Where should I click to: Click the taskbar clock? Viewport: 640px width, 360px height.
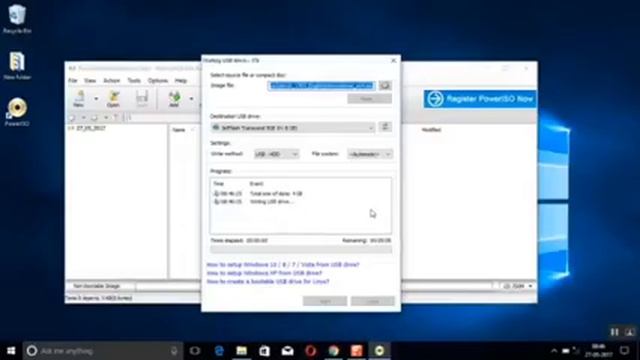[x=598, y=351]
